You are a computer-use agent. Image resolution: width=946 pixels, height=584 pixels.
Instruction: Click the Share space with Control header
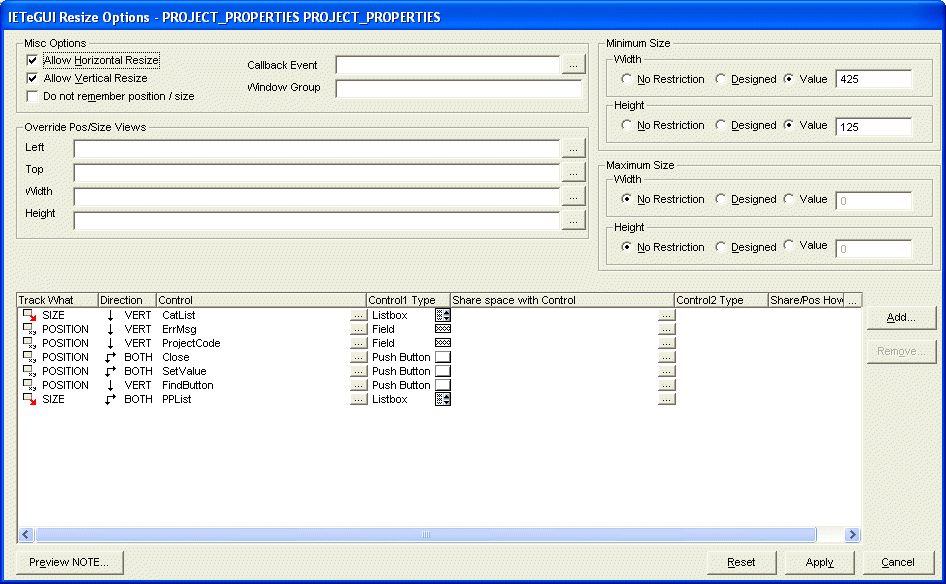tap(561, 300)
